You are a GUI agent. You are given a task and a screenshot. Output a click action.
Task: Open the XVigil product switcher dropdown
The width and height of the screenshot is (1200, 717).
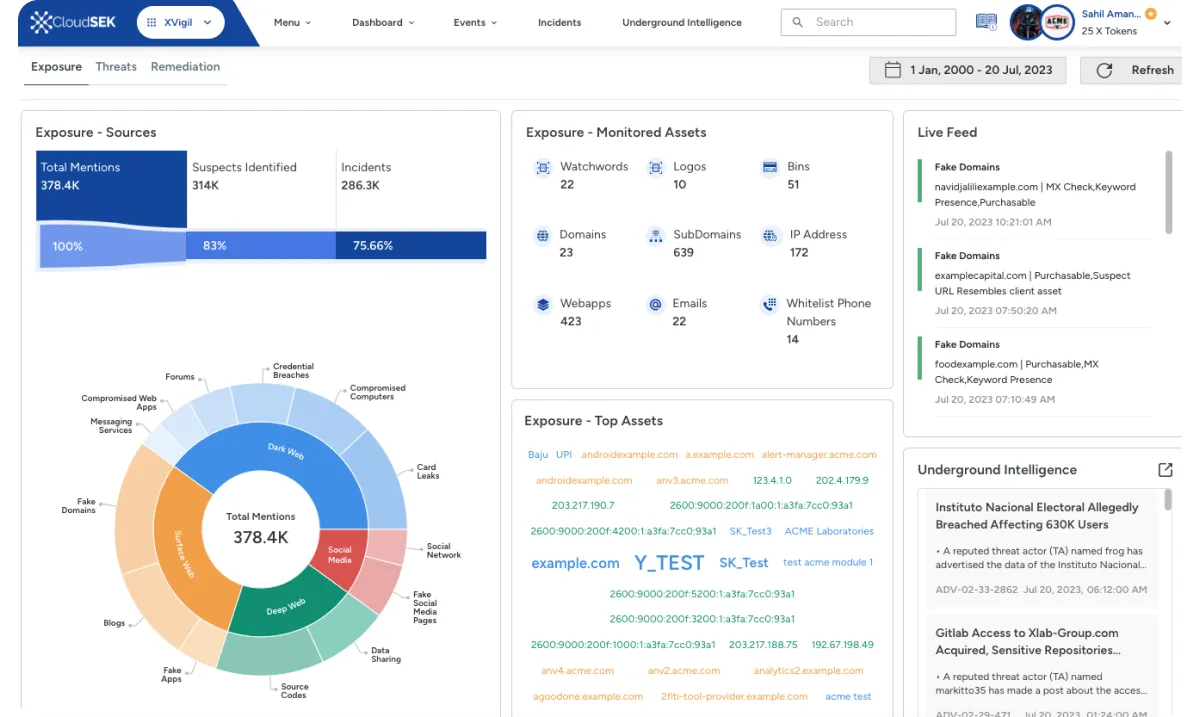pyautogui.click(x=180, y=21)
